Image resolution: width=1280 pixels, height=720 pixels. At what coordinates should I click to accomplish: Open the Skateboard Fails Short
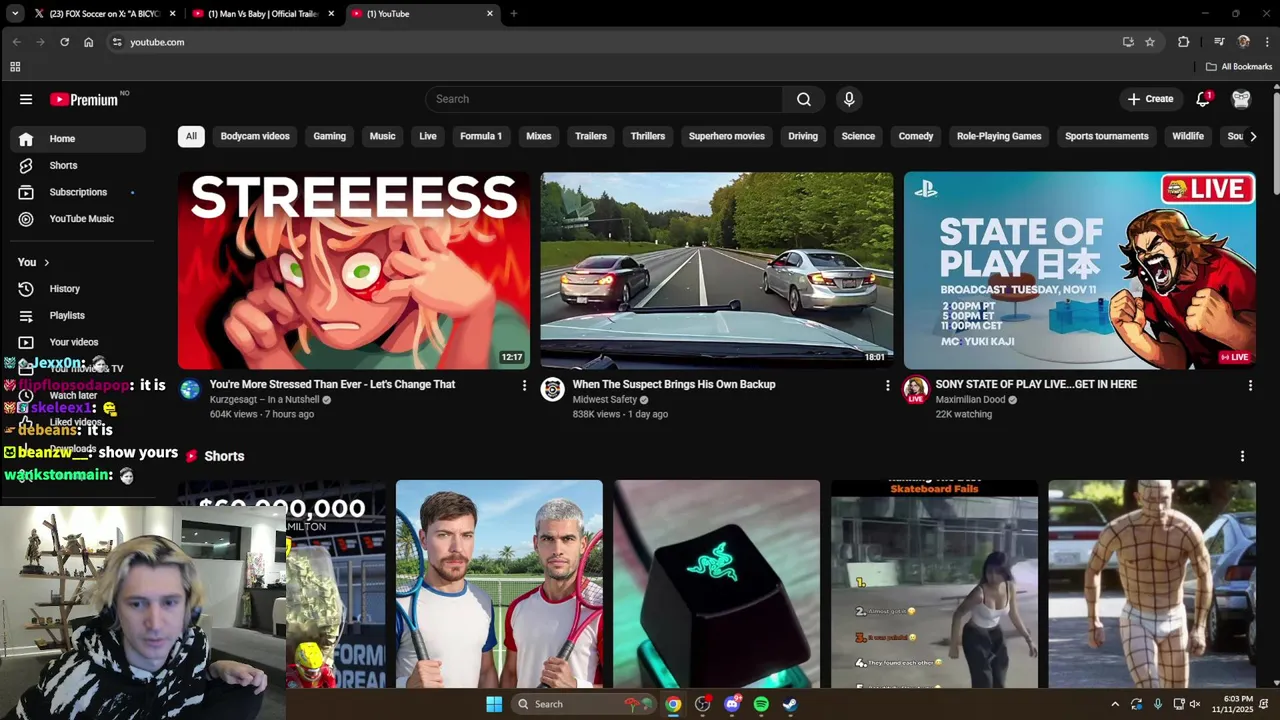pyautogui.click(x=934, y=584)
